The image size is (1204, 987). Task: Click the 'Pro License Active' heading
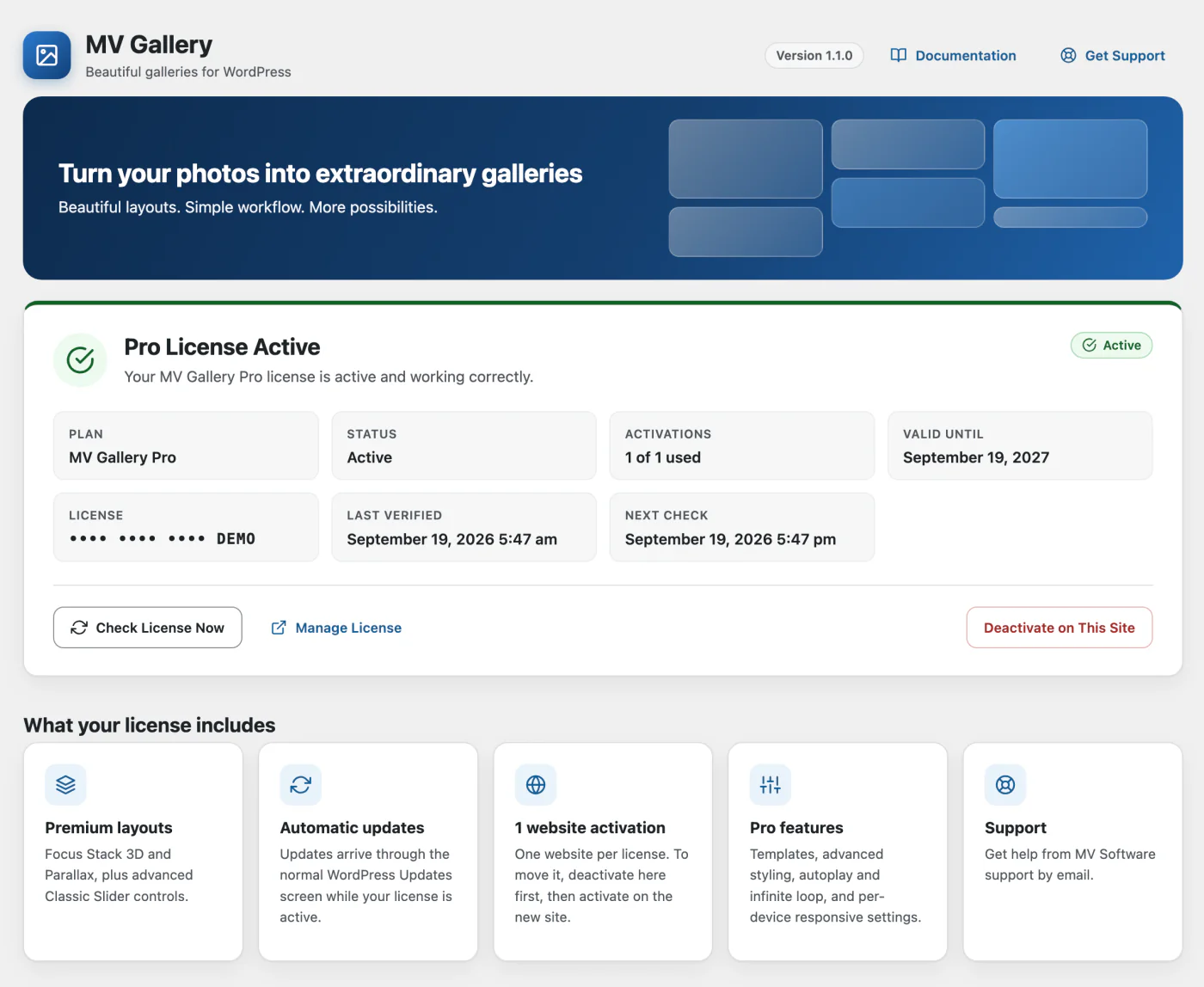(222, 346)
